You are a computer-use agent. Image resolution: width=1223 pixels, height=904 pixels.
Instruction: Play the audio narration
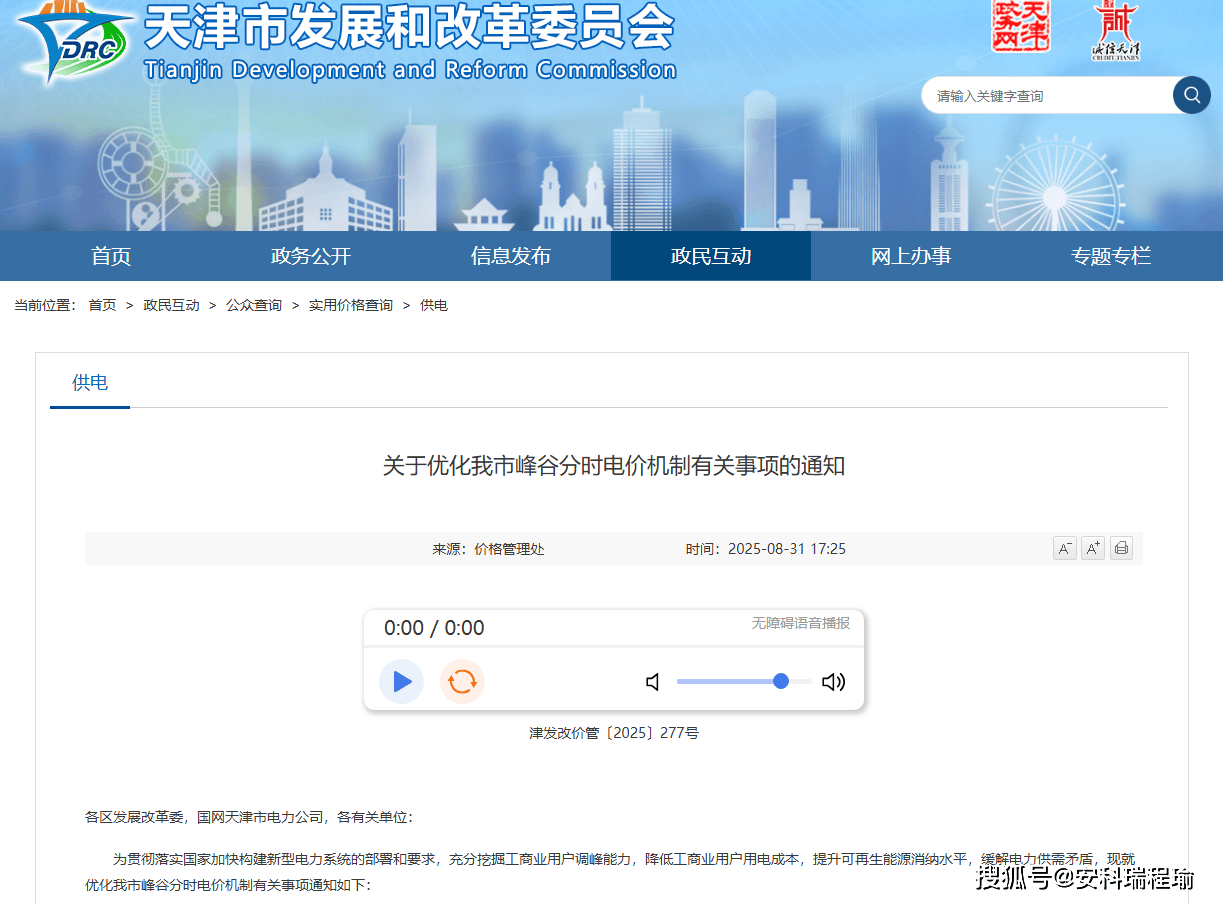[x=401, y=682]
